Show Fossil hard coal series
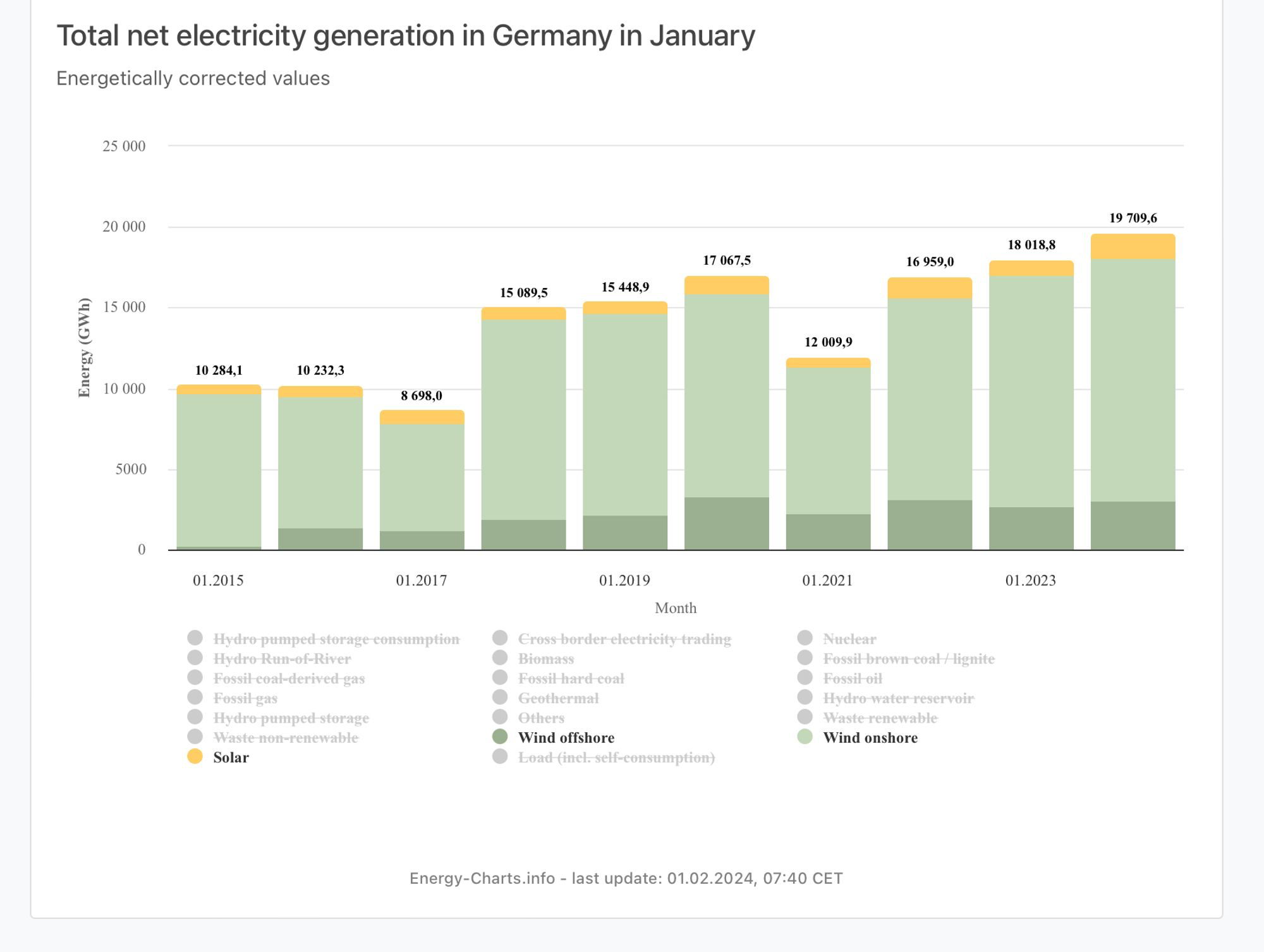Screen dimensions: 1264x952 coord(558,678)
